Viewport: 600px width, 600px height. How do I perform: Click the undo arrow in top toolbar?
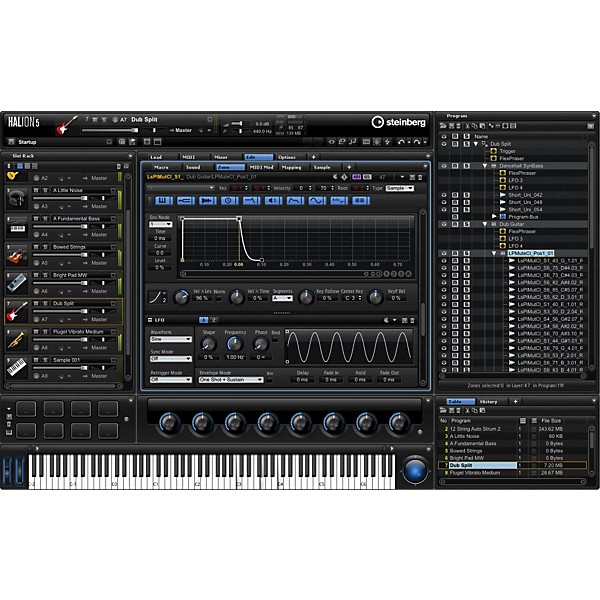[401, 142]
